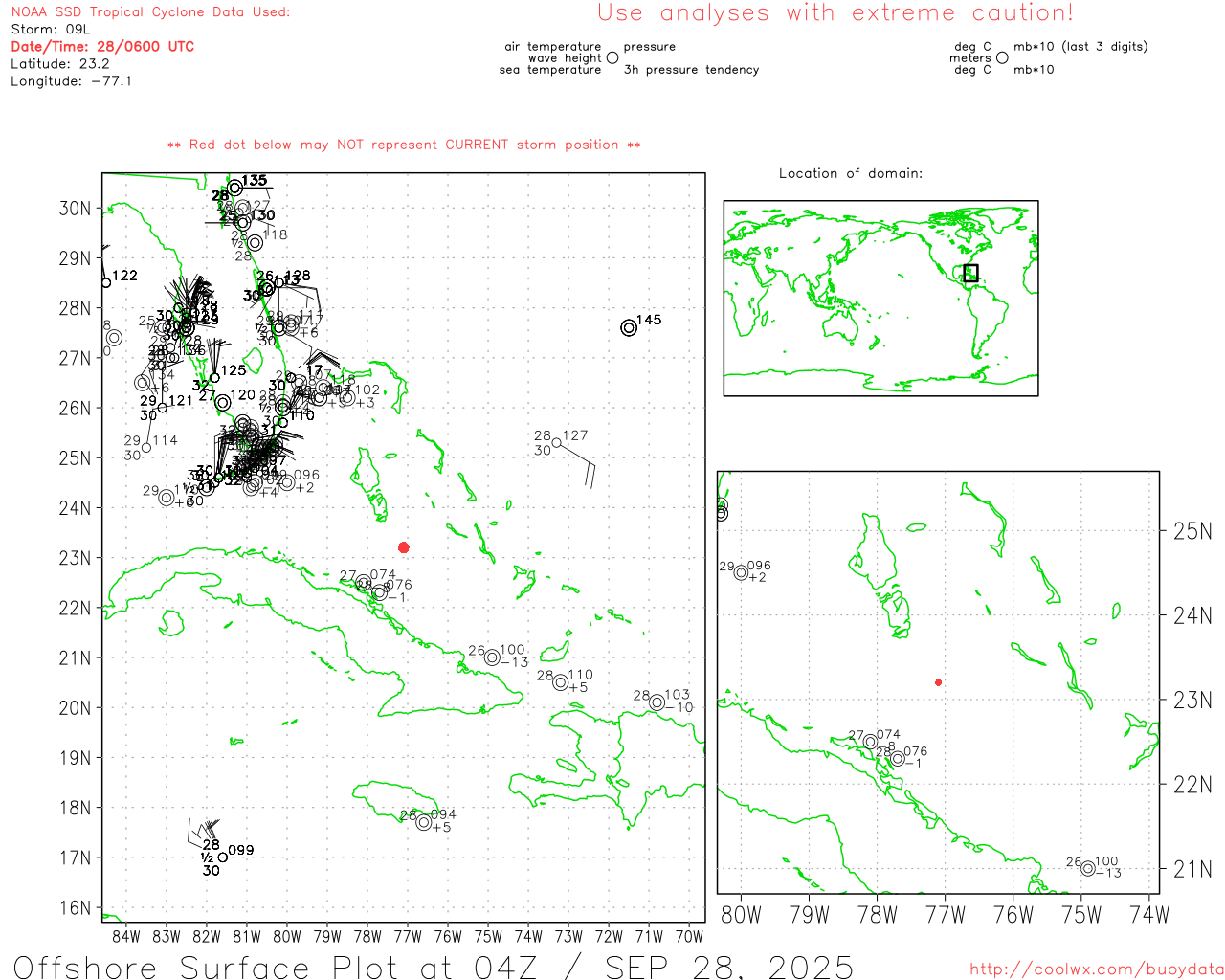Click the legend circle beside meters units
The width and height of the screenshot is (1225, 980).
pos(1002,58)
